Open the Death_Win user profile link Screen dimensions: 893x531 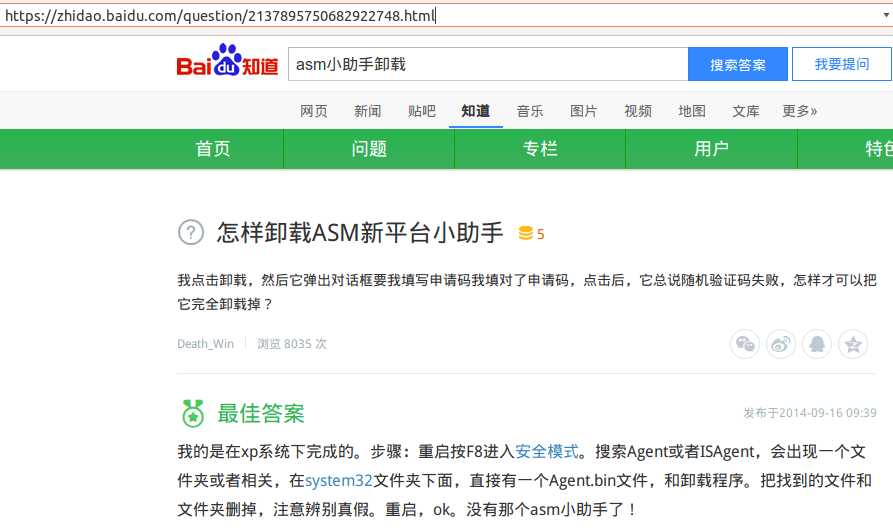(x=206, y=344)
